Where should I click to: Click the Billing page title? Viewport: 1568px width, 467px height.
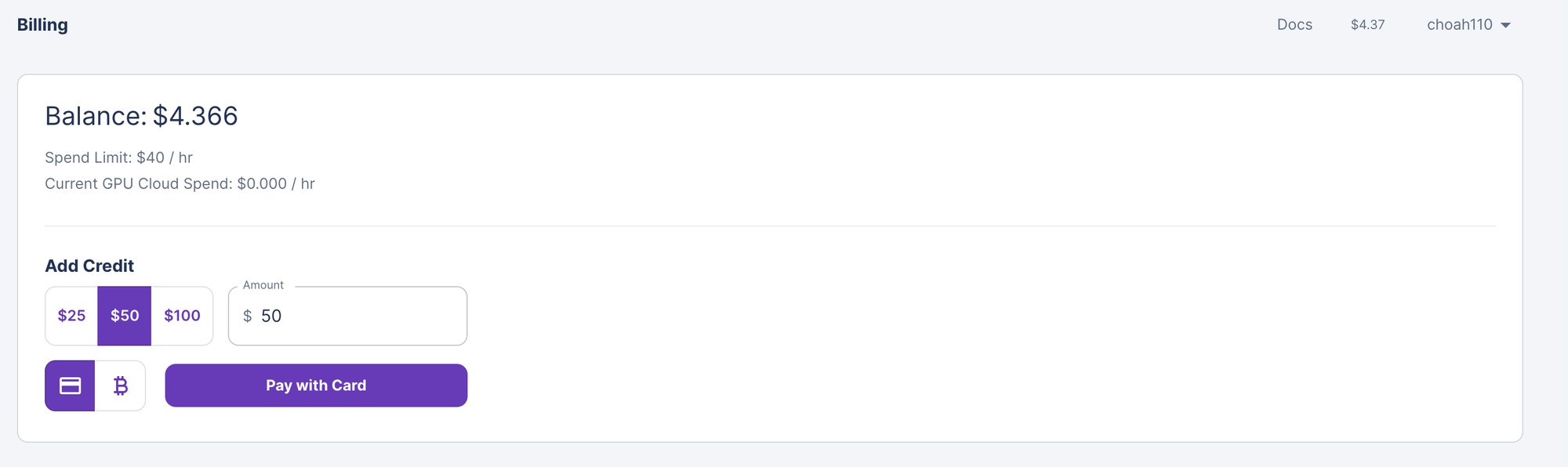tap(42, 25)
